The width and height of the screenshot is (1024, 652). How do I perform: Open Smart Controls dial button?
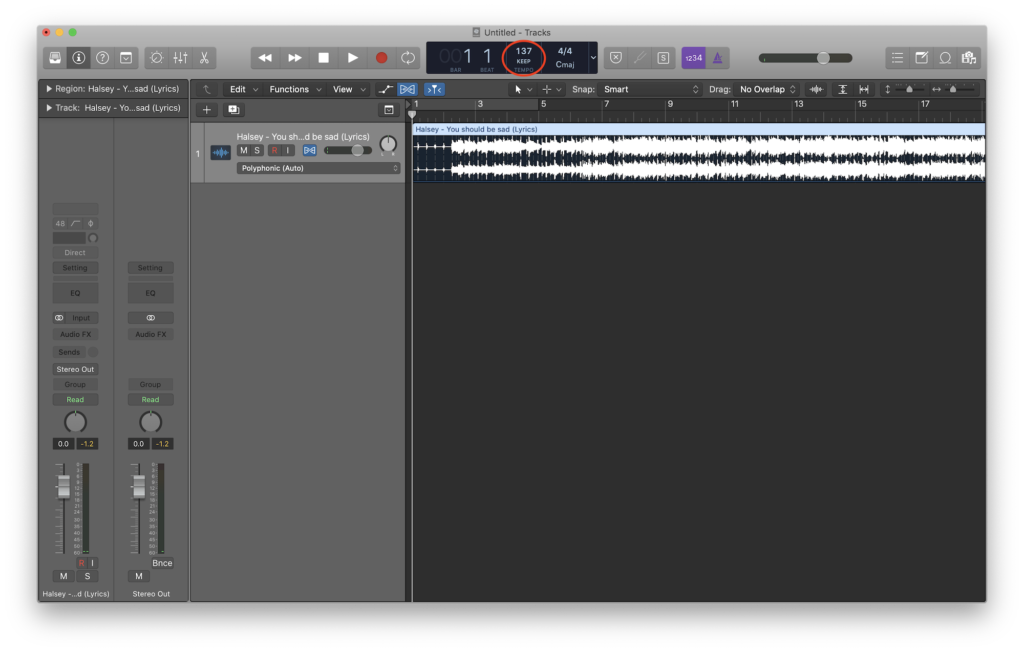157,58
